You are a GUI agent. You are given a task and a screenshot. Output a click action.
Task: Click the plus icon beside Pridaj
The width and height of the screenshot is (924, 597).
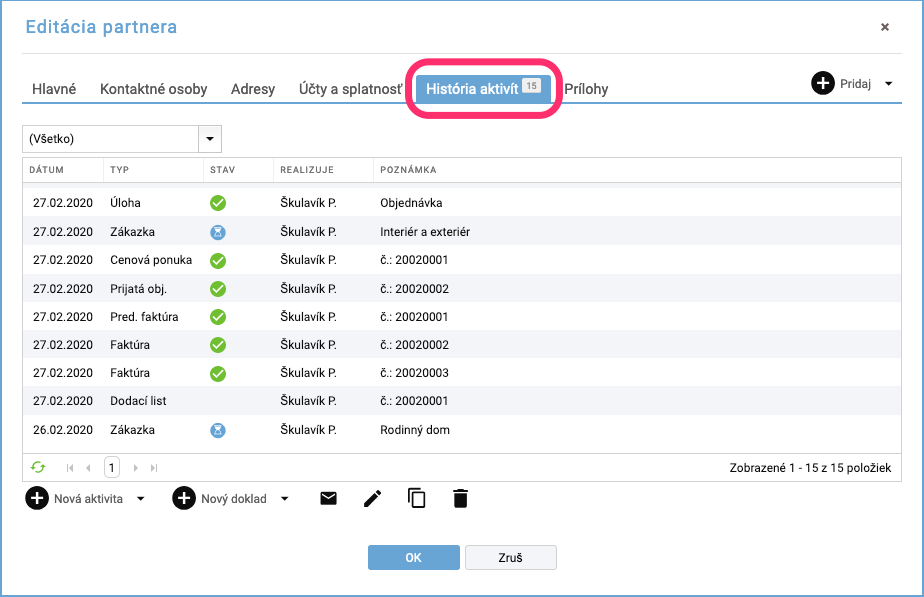823,83
